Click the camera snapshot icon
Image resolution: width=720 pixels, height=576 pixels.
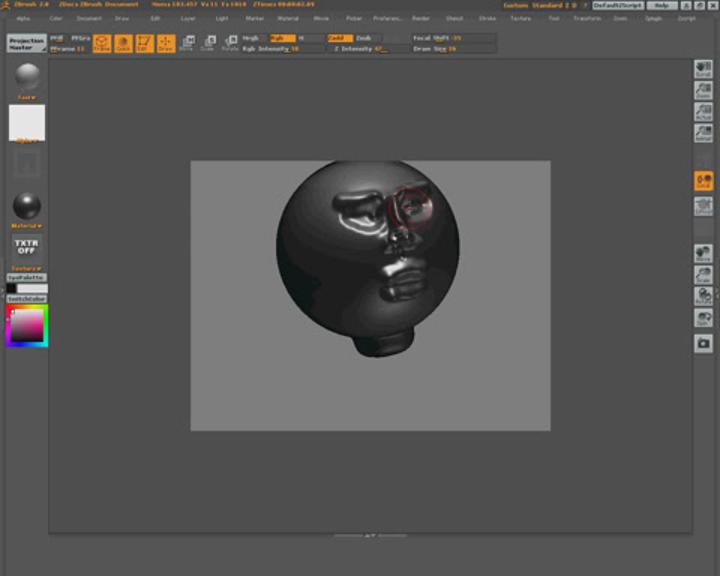[703, 344]
